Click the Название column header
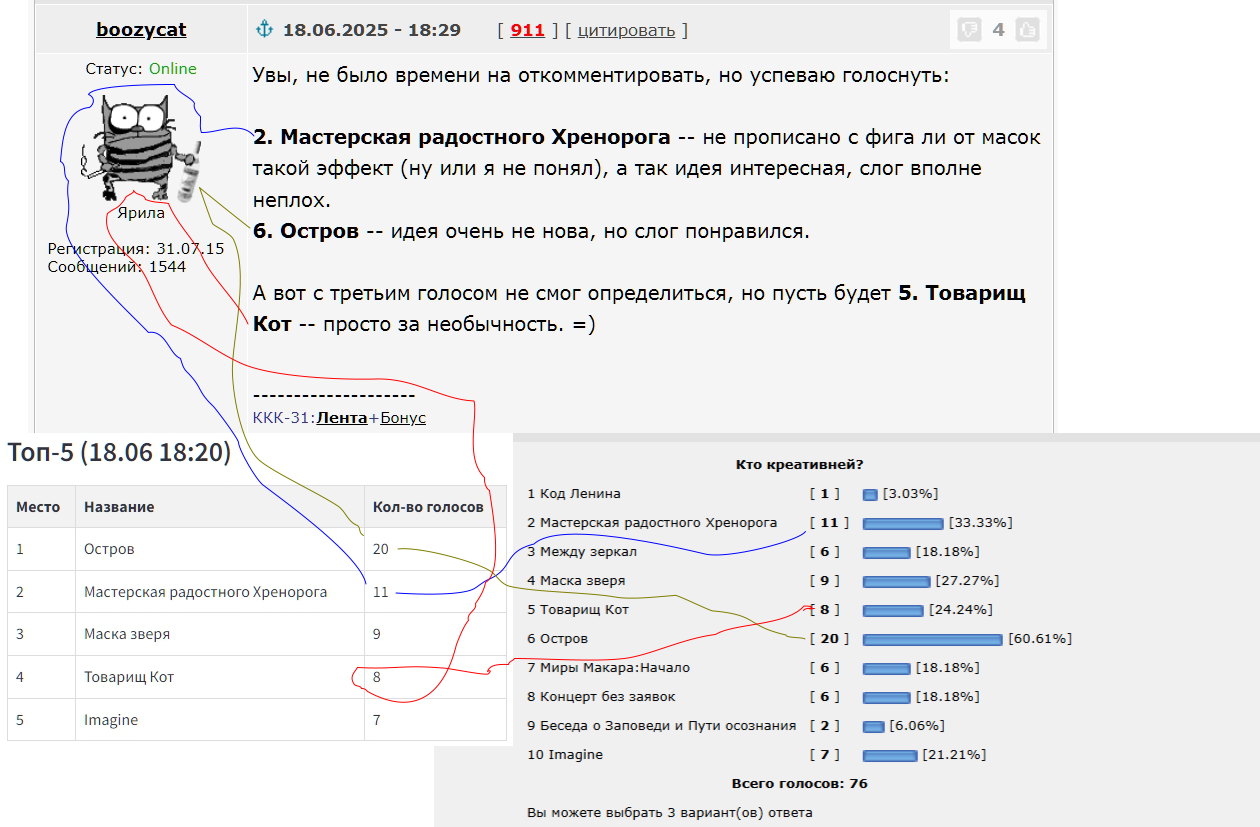1260x827 pixels. tap(119, 507)
